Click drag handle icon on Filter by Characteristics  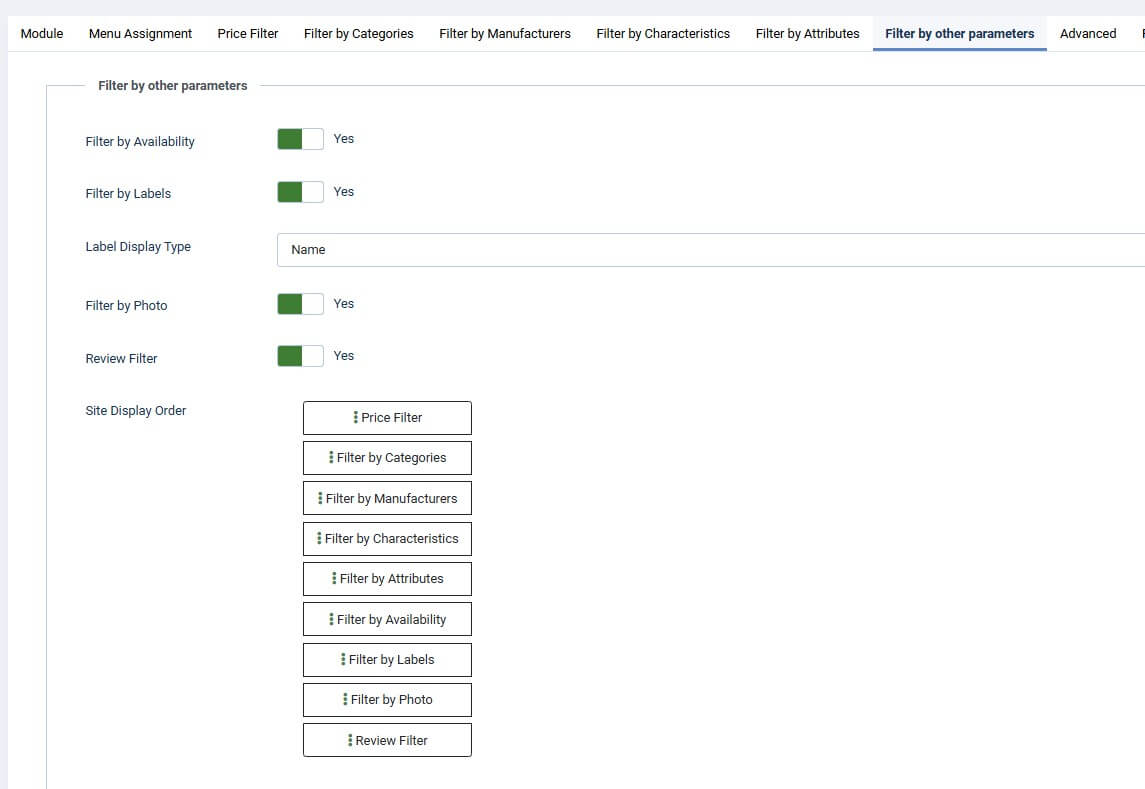click(x=319, y=539)
